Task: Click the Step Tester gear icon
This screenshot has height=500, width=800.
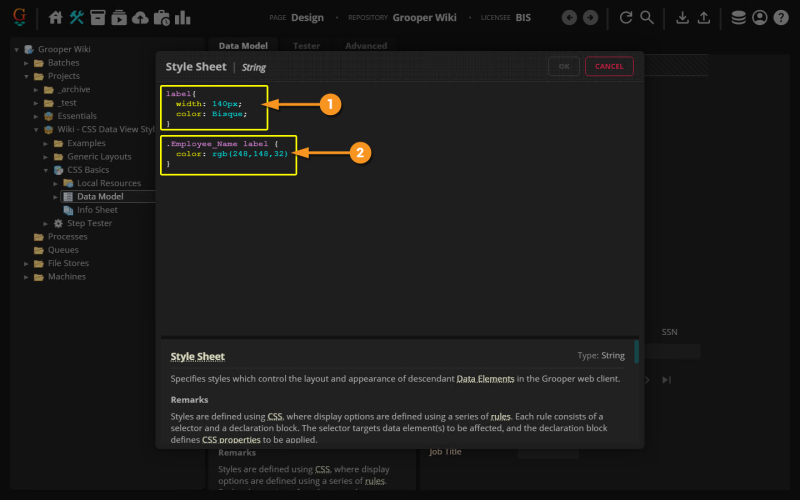Action: [x=58, y=223]
